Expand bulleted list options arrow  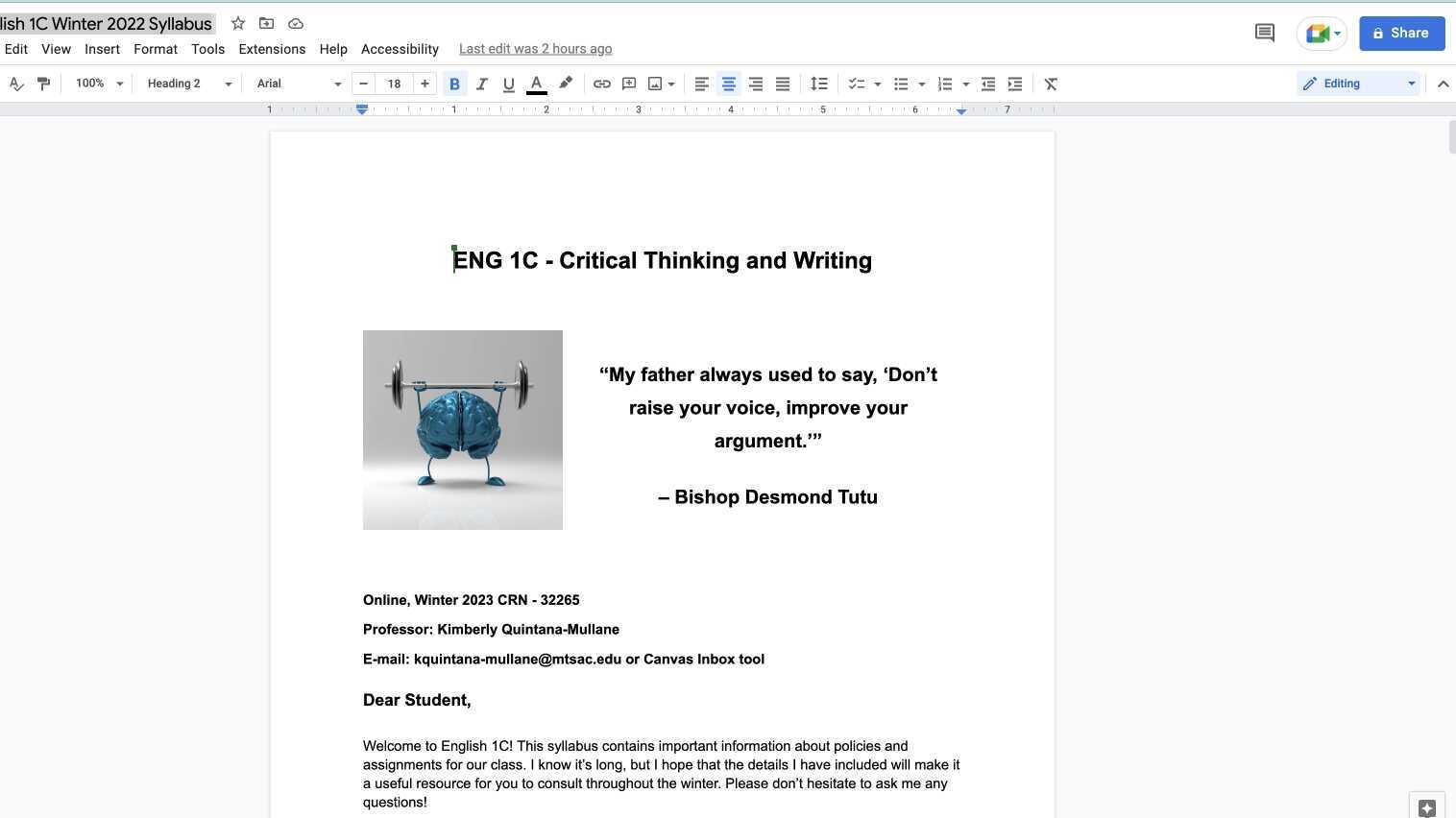tap(922, 84)
